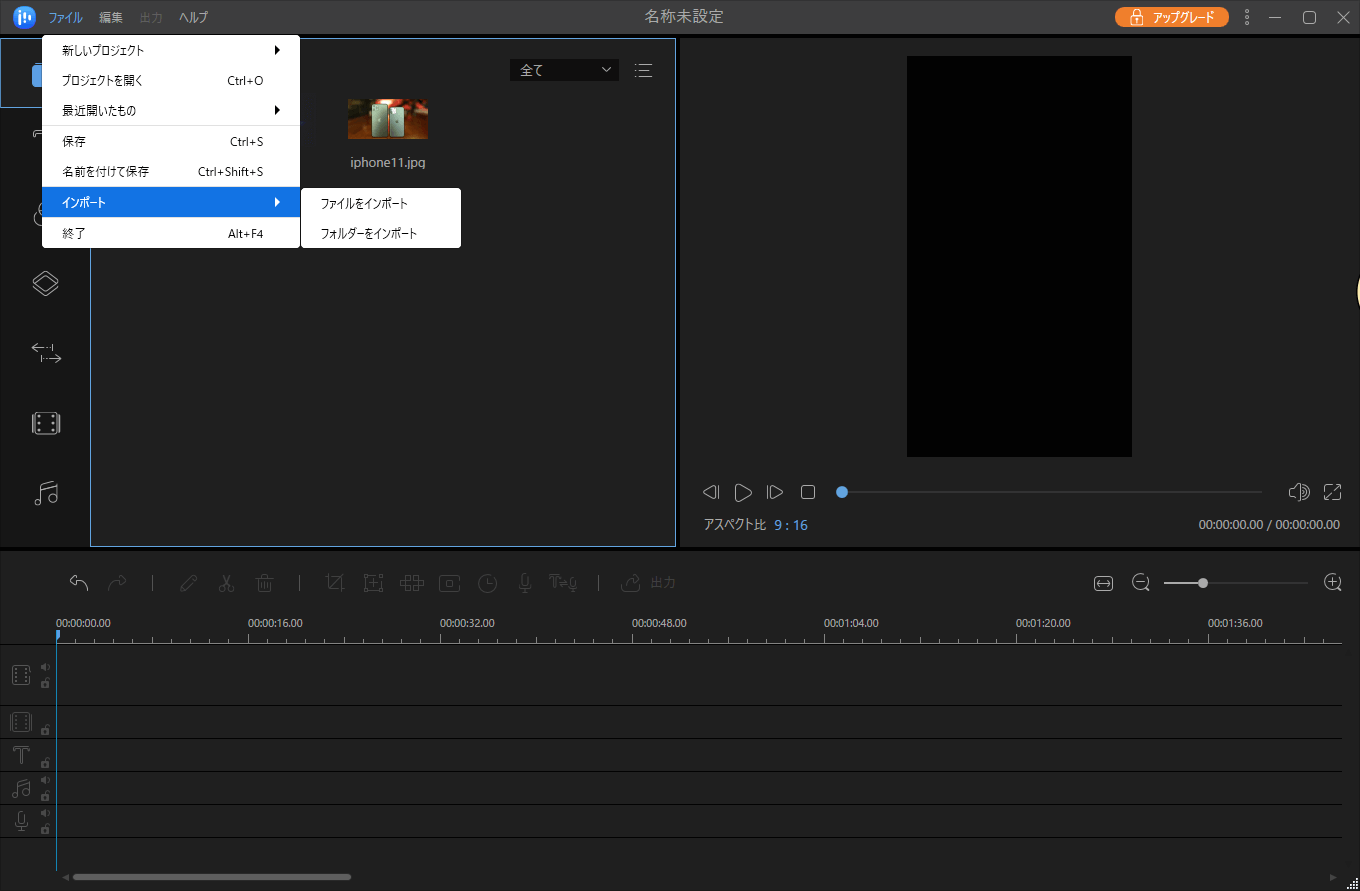Screen dimensions: 1360x891
Task: Mute the voiceover track speaker
Action: click(45, 813)
